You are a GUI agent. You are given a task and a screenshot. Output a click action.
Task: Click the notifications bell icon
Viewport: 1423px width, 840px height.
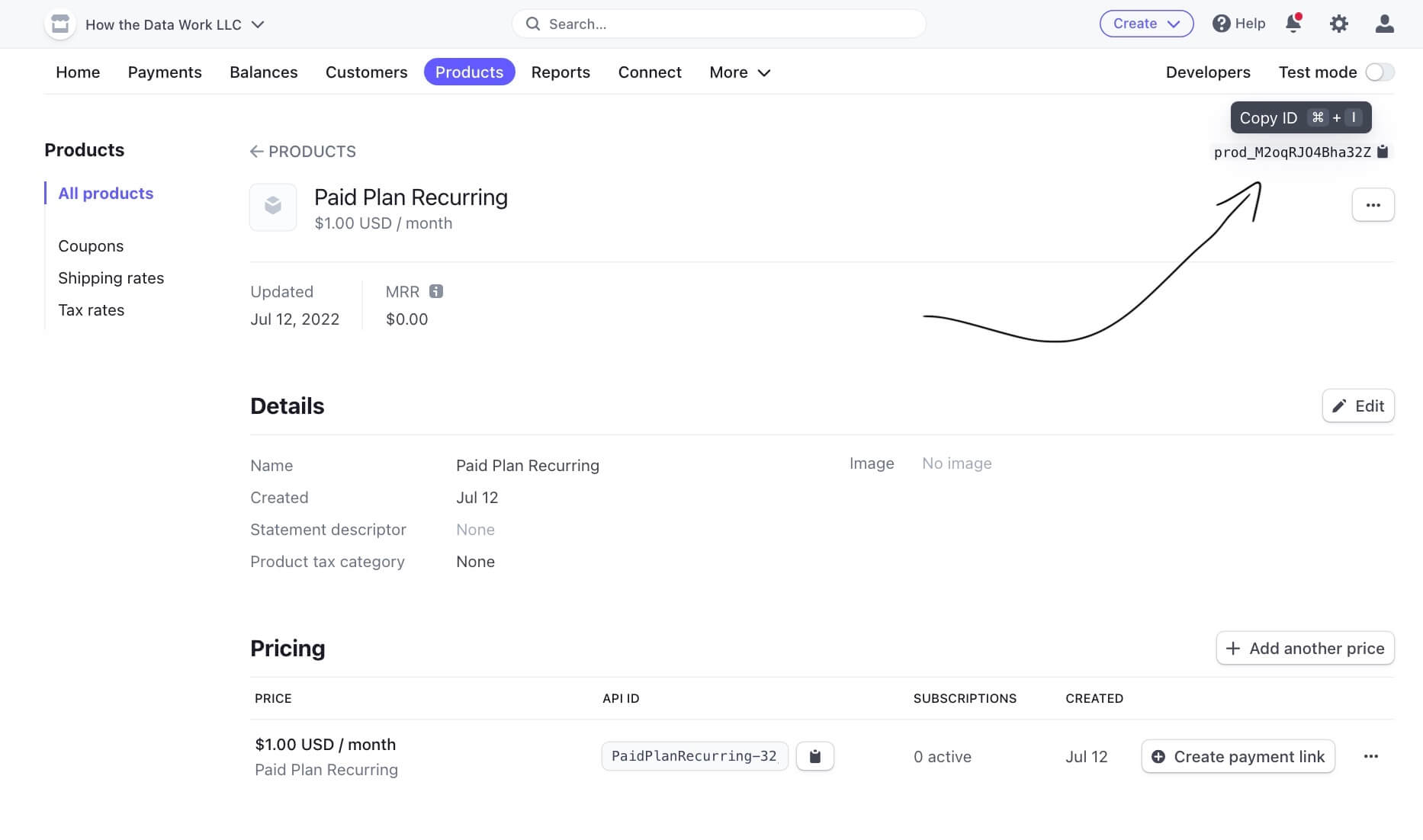tap(1293, 24)
